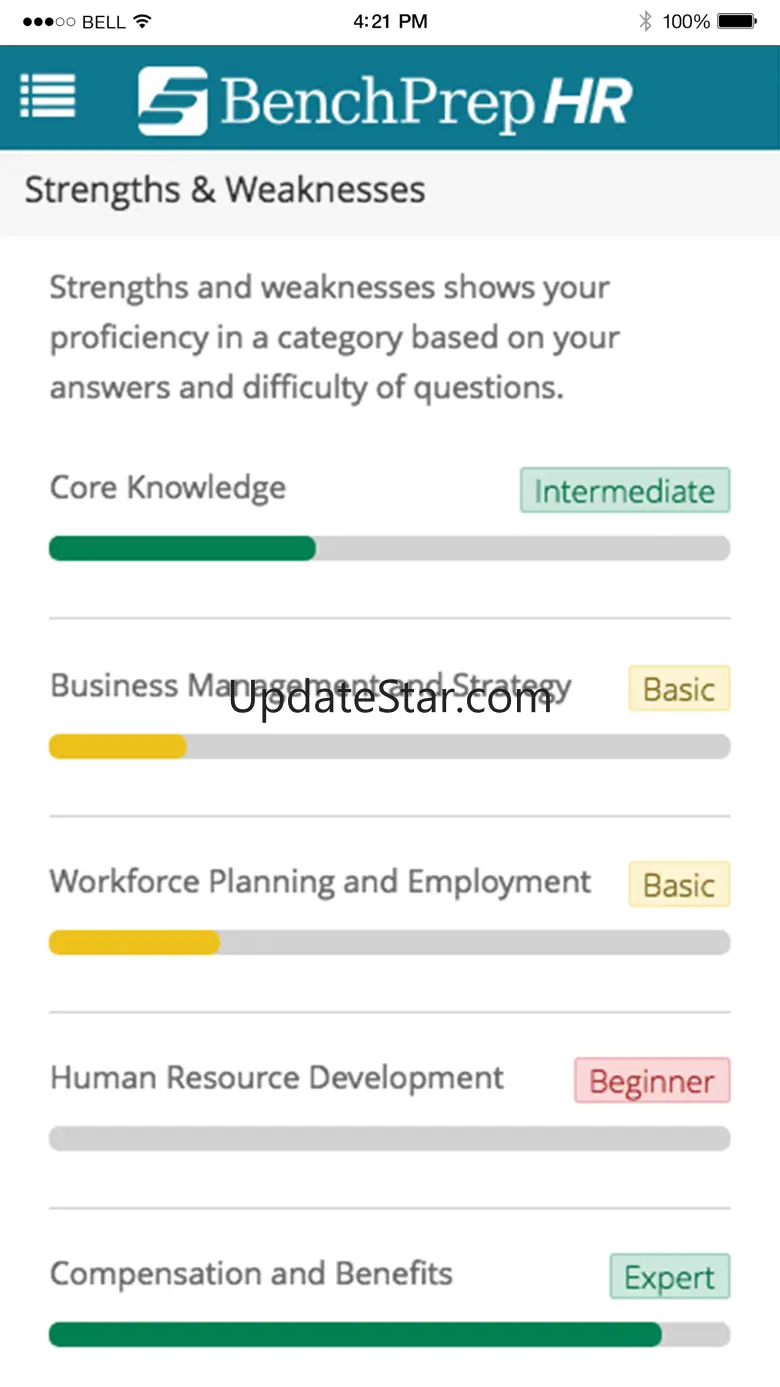Viewport: 780px width, 1387px height.
Task: Click the Compensation and Benefits progress bar
Action: point(389,1334)
